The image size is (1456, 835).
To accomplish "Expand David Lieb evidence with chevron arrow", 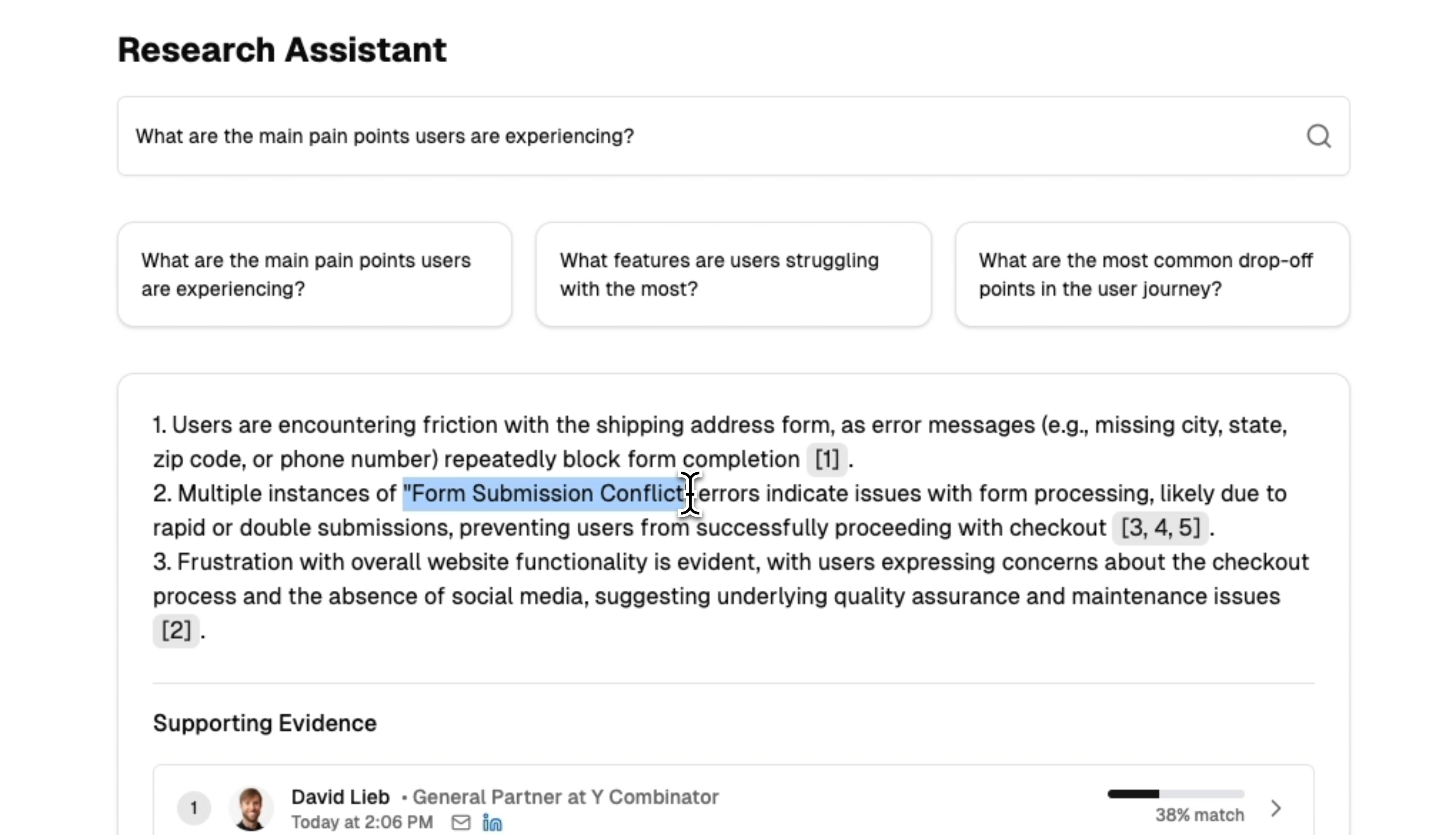I will (x=1276, y=809).
